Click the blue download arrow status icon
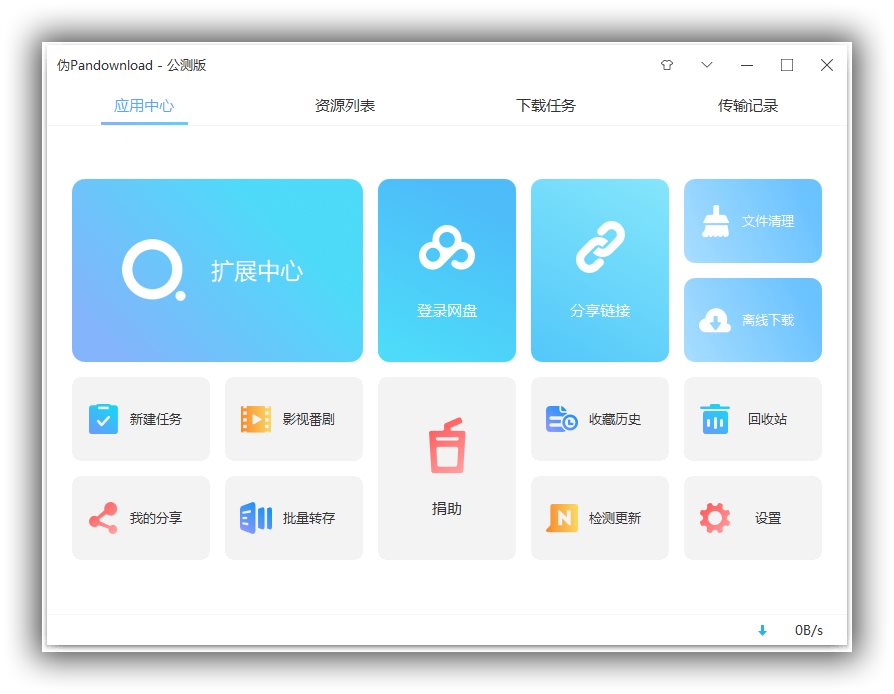This screenshot has height=694, width=894. click(762, 630)
